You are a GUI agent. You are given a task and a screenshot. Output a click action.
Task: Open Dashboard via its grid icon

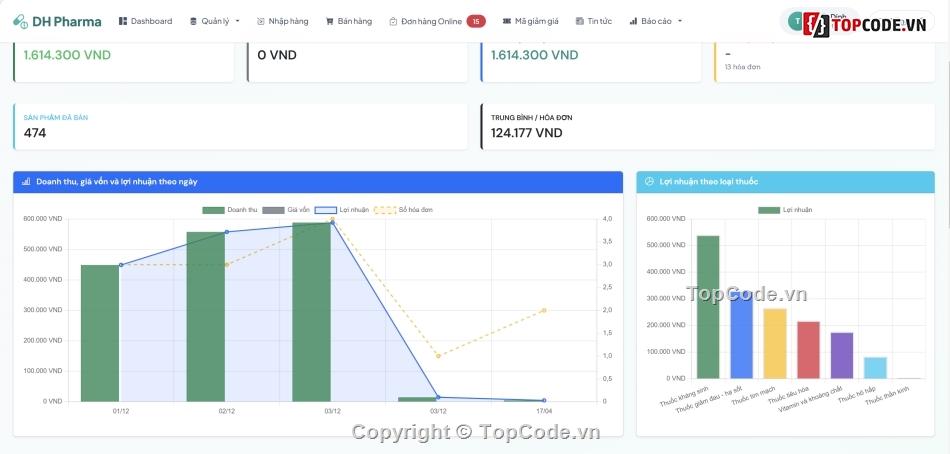(123, 21)
